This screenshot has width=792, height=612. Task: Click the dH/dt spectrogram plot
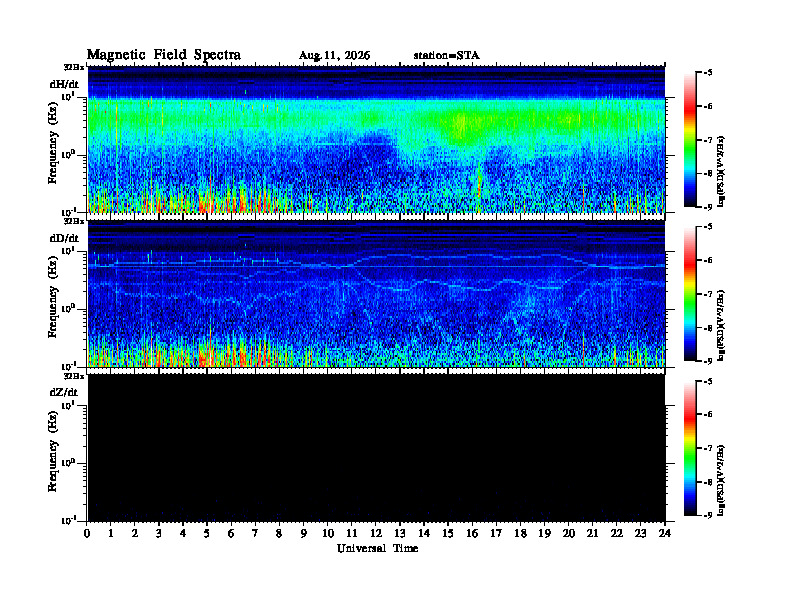[376, 139]
